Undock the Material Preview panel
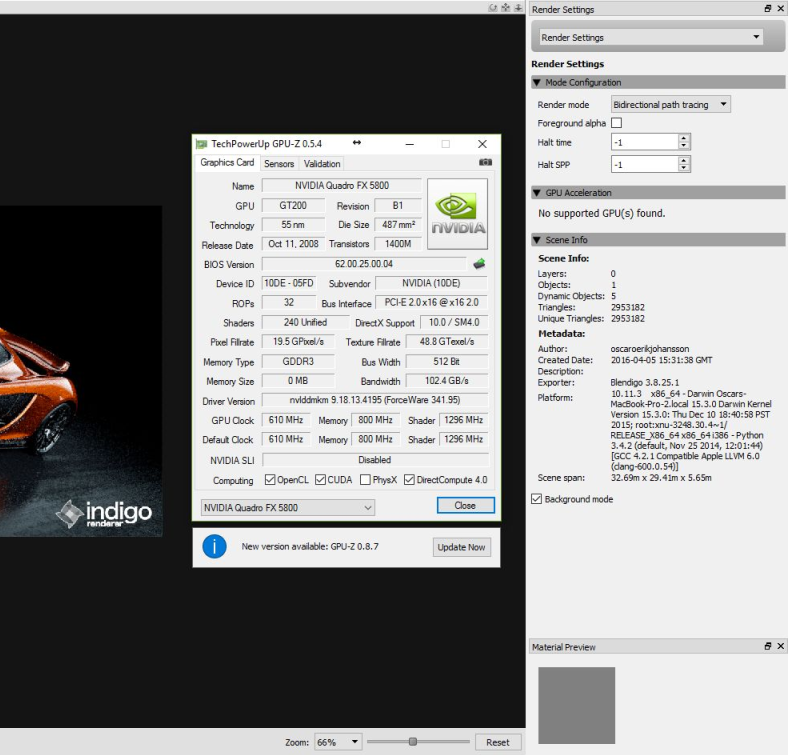This screenshot has height=755, width=788. 768,647
